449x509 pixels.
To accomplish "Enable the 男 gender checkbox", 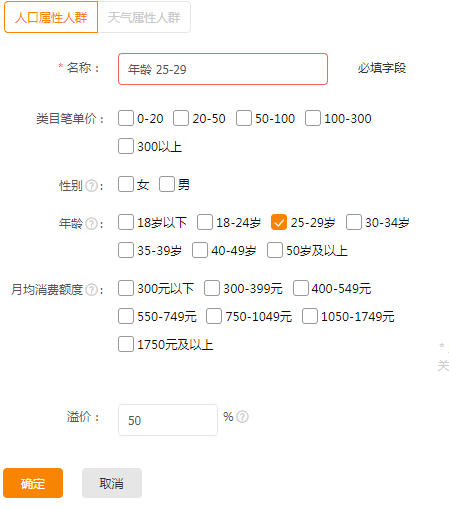I will click(x=167, y=184).
